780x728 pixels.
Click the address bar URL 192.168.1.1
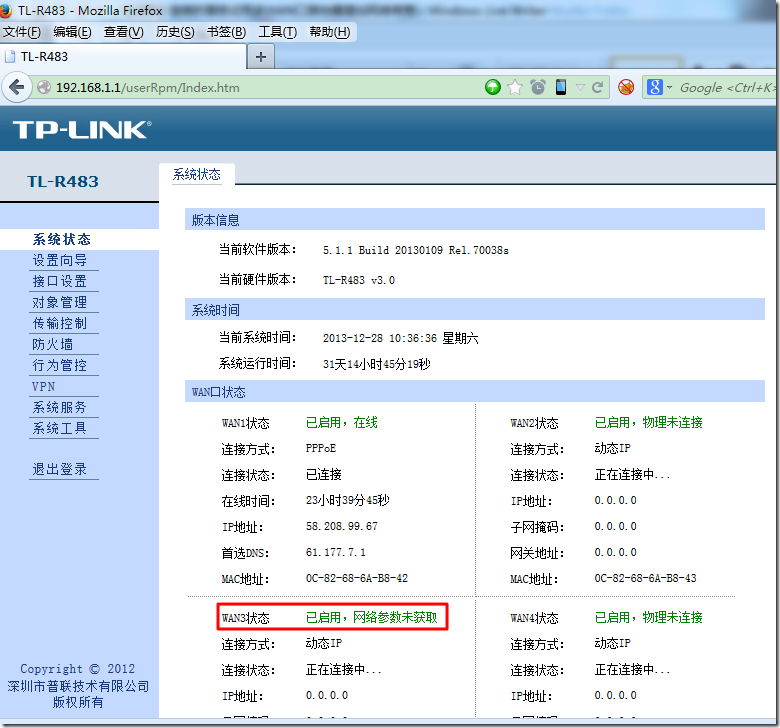pos(147,88)
